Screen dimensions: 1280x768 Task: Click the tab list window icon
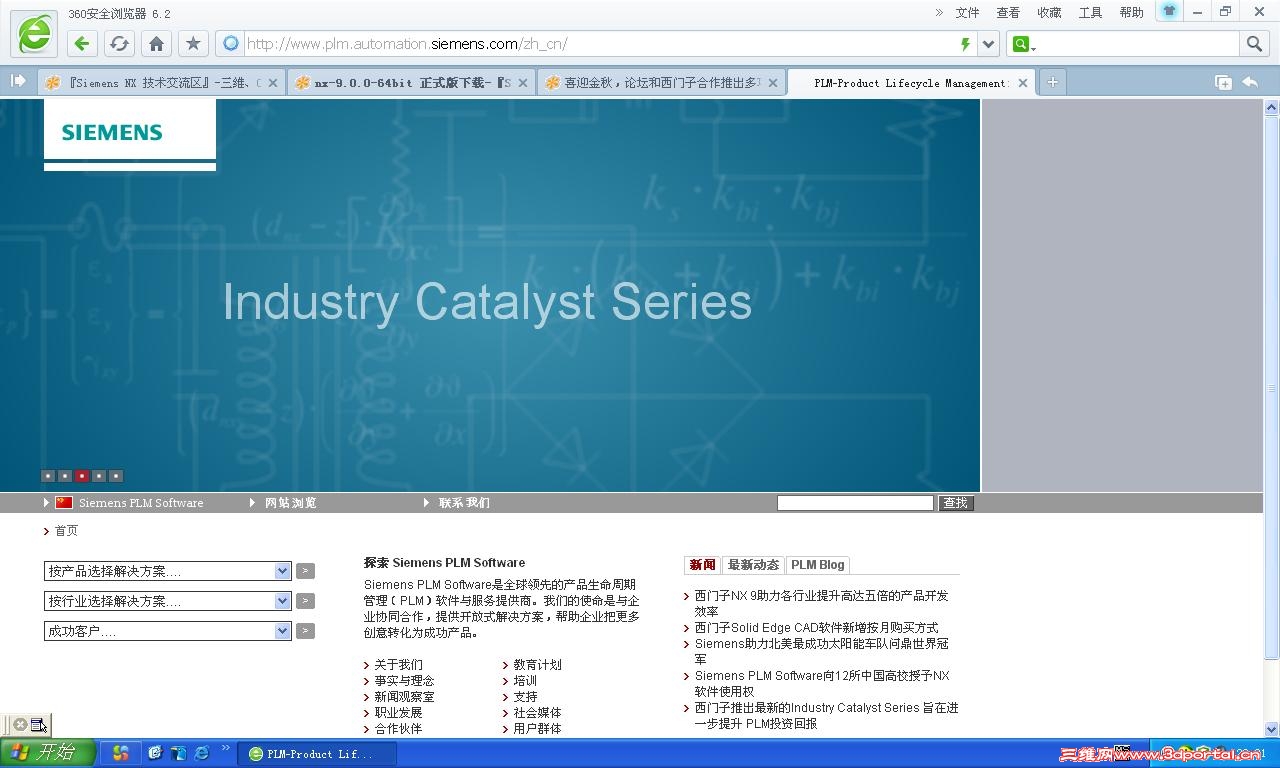(1223, 82)
